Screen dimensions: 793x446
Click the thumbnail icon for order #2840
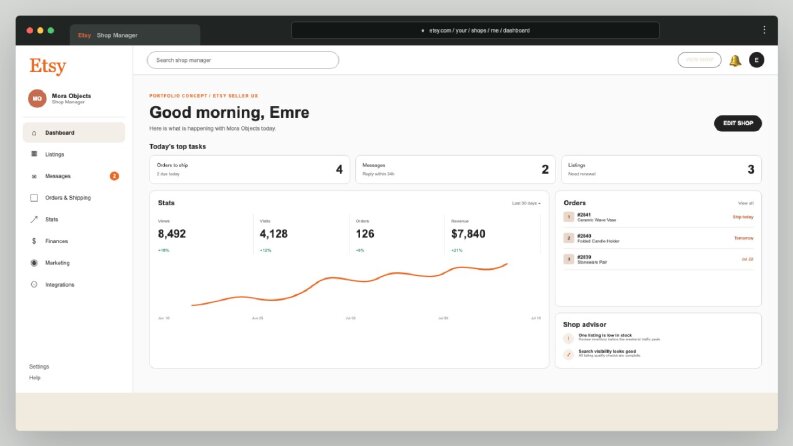click(568, 238)
